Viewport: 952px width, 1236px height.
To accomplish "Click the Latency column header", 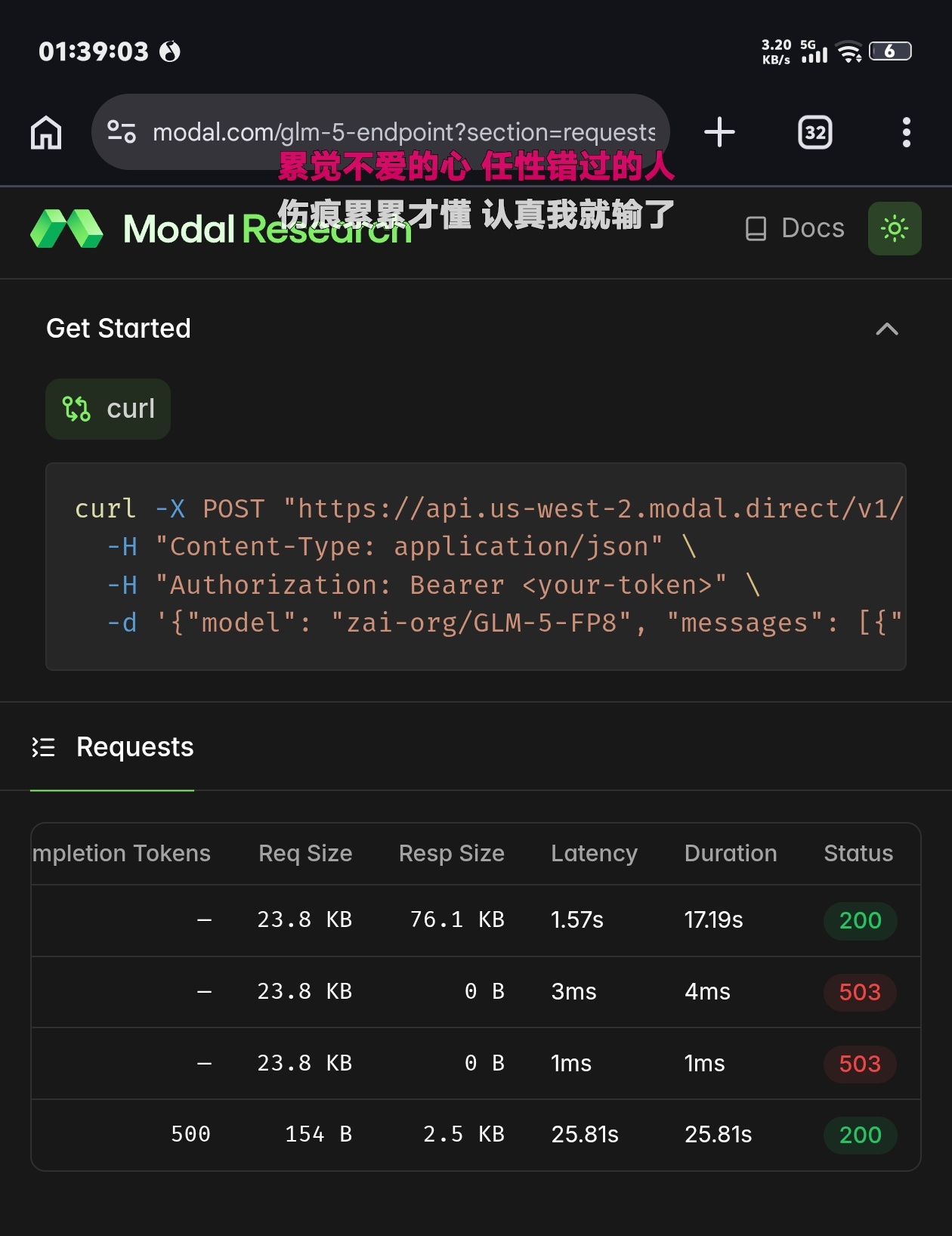I will pos(594,854).
